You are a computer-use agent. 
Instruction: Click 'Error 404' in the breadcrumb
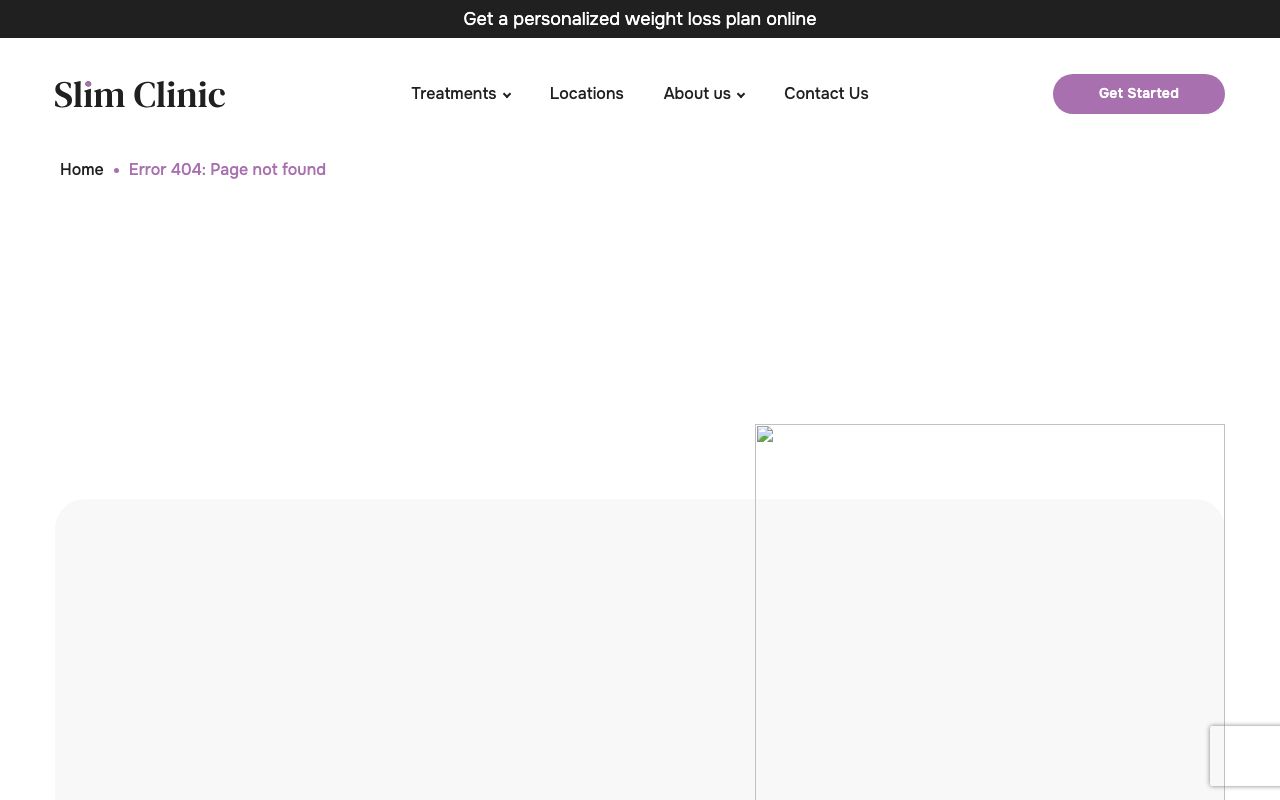click(x=166, y=169)
